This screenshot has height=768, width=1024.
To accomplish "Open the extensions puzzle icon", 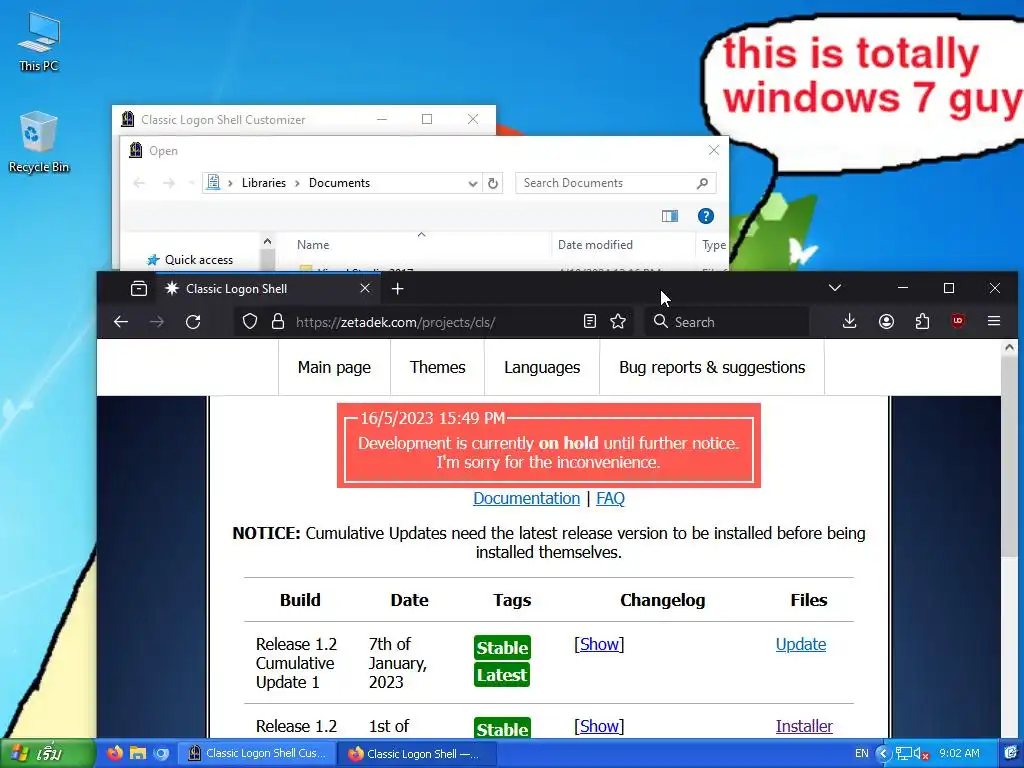I will tap(922, 321).
